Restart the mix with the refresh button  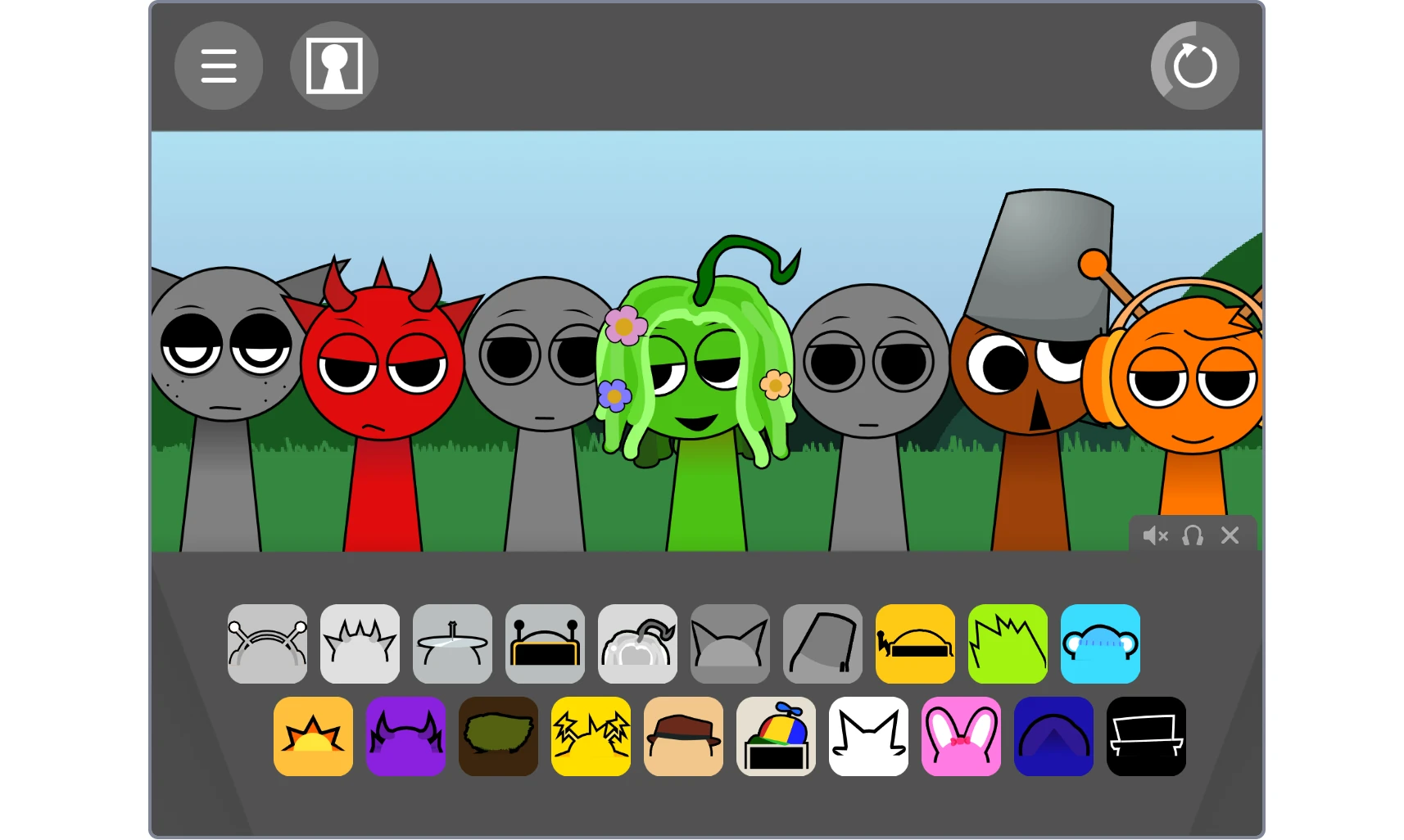(x=1193, y=65)
